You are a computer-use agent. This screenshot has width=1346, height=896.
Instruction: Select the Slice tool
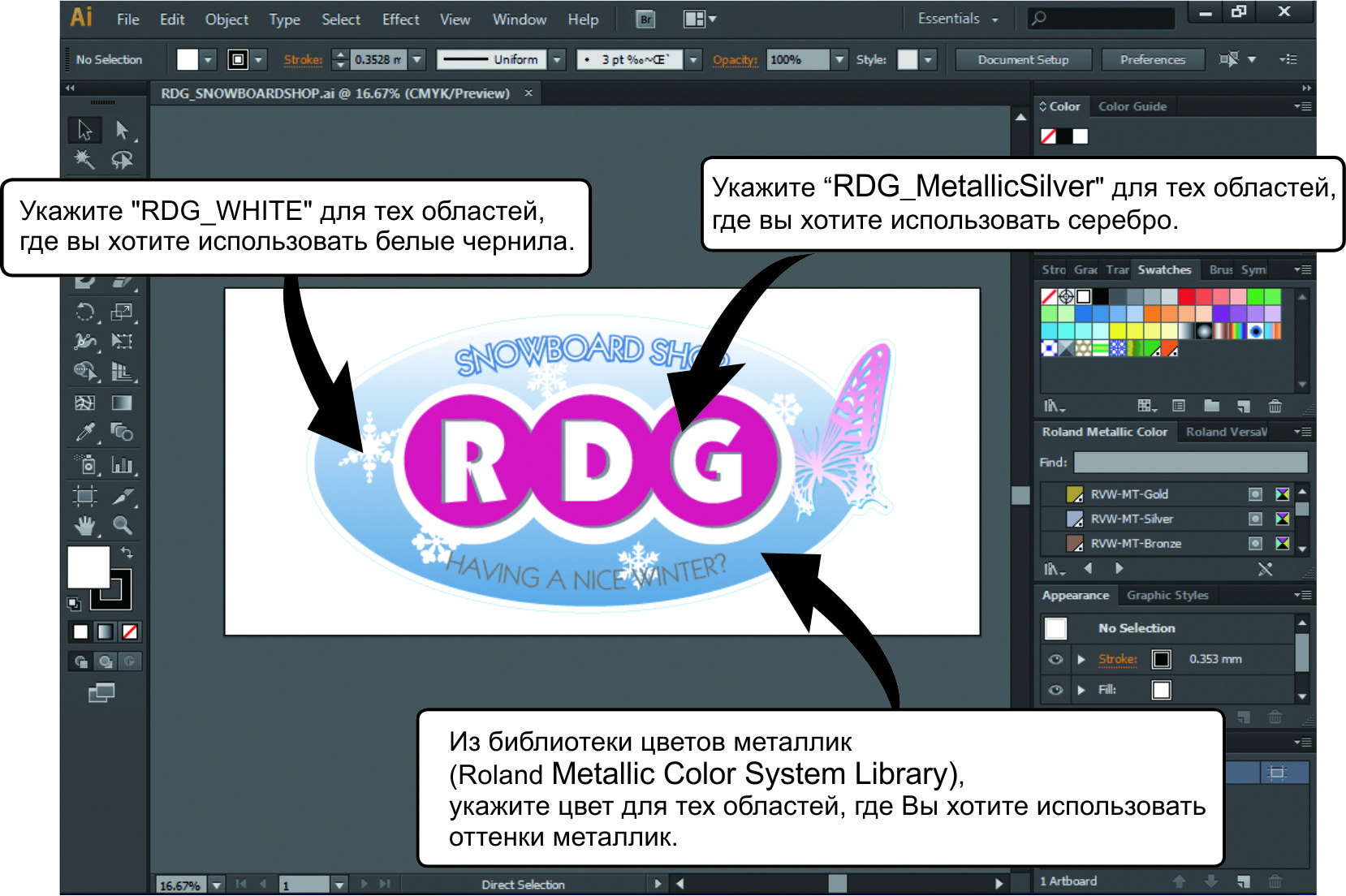(x=122, y=495)
